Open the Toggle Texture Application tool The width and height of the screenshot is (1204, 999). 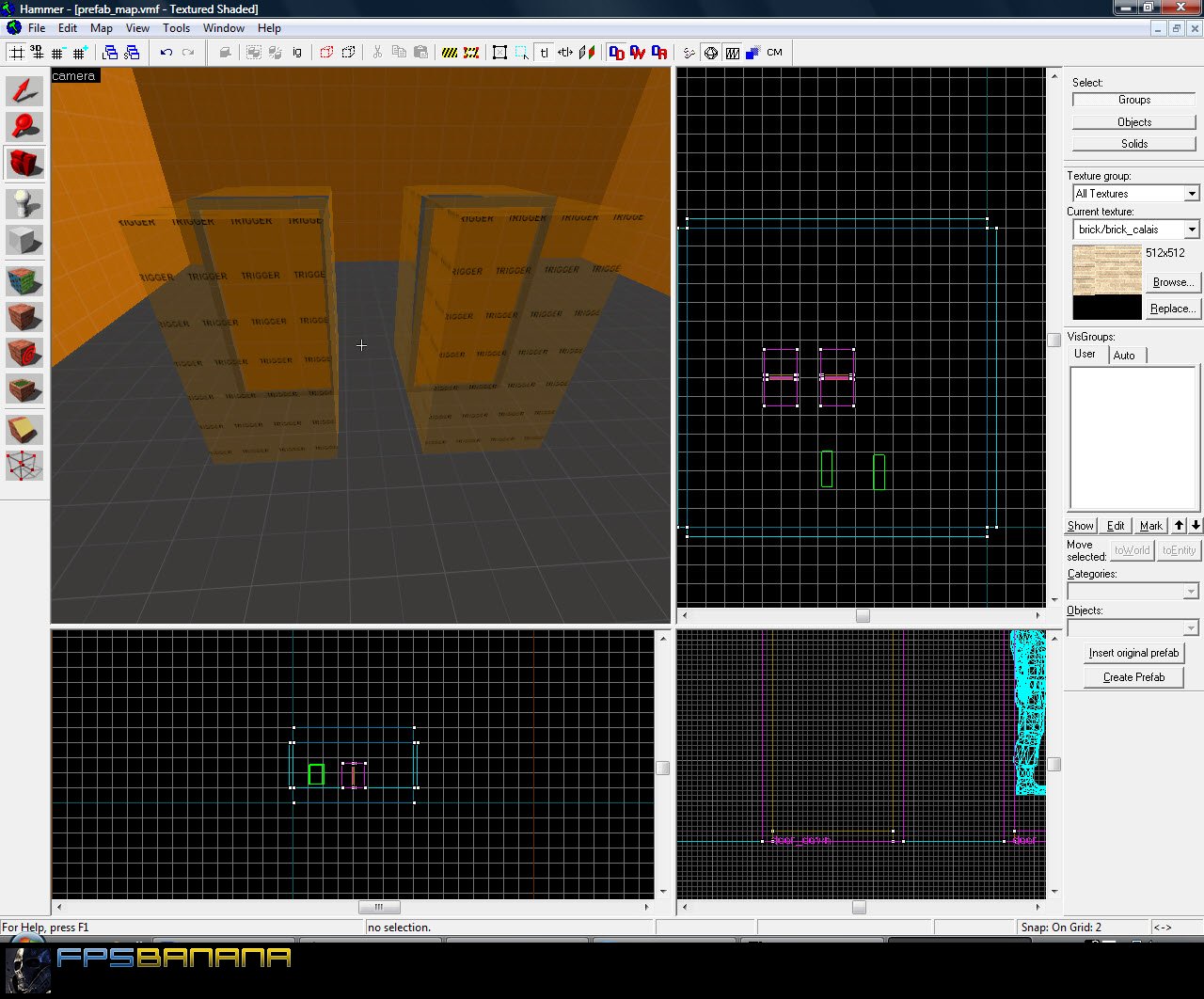pyautogui.click(x=25, y=281)
